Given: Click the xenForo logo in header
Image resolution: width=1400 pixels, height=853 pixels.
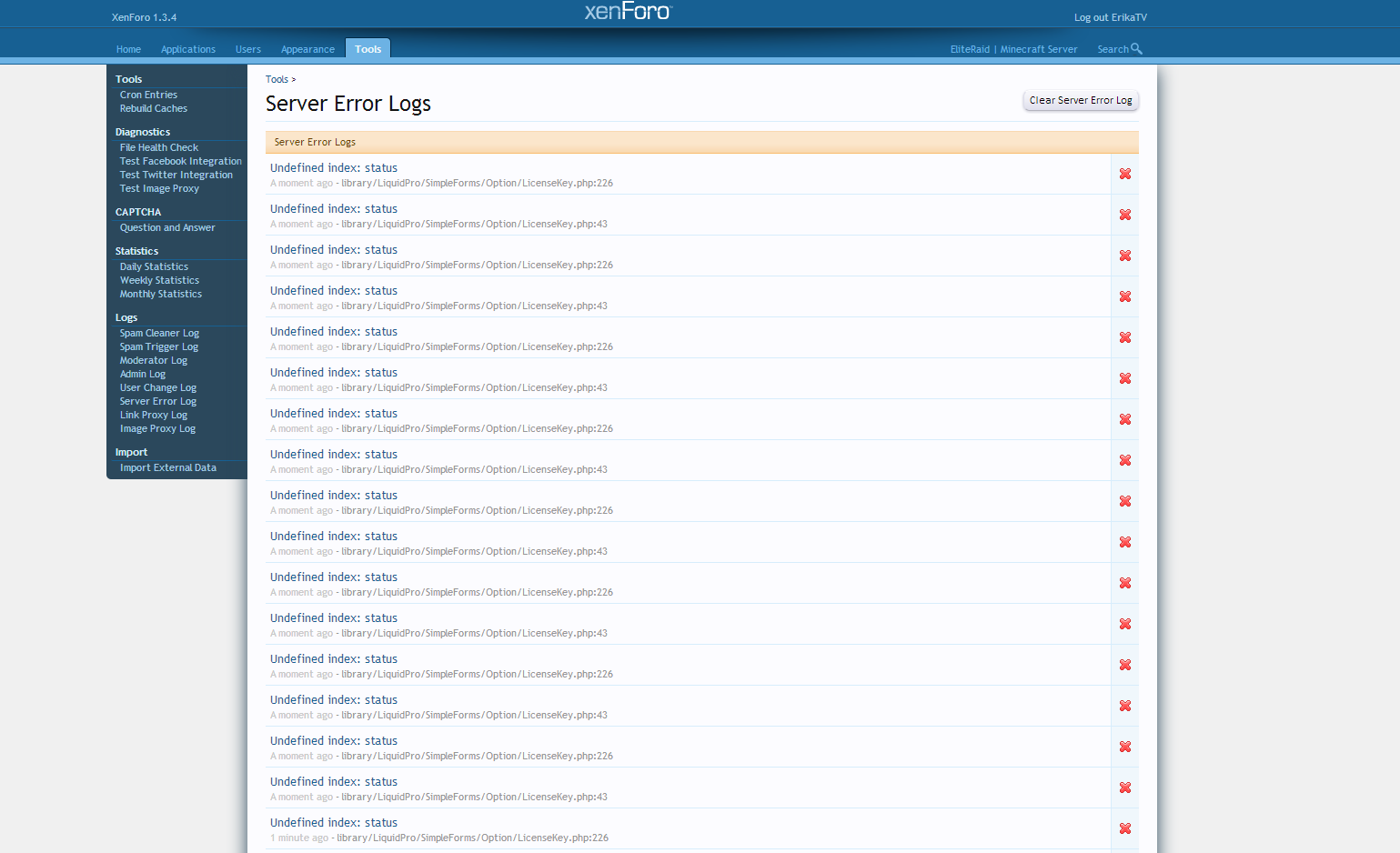Looking at the screenshot, I should pos(628,12).
